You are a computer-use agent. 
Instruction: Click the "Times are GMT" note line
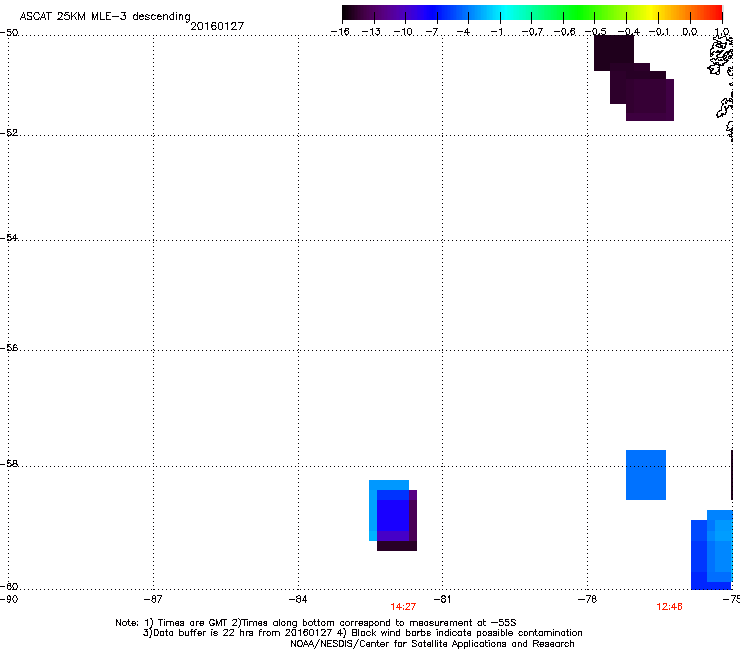[316, 623]
